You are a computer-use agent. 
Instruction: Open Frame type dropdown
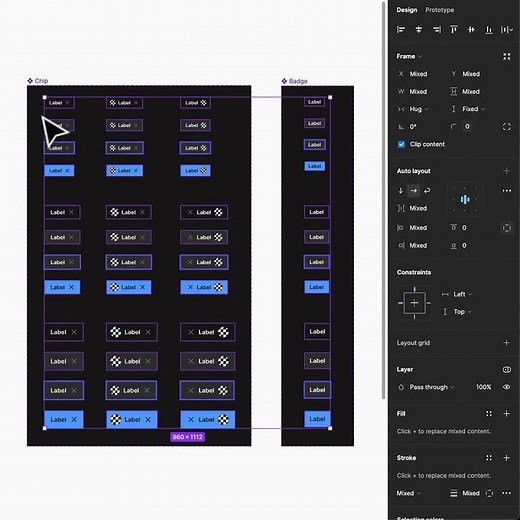pos(409,56)
